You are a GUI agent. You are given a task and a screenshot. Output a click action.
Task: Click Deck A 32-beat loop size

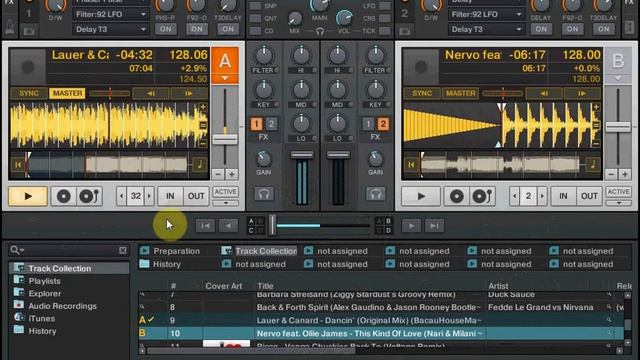pyautogui.click(x=136, y=196)
